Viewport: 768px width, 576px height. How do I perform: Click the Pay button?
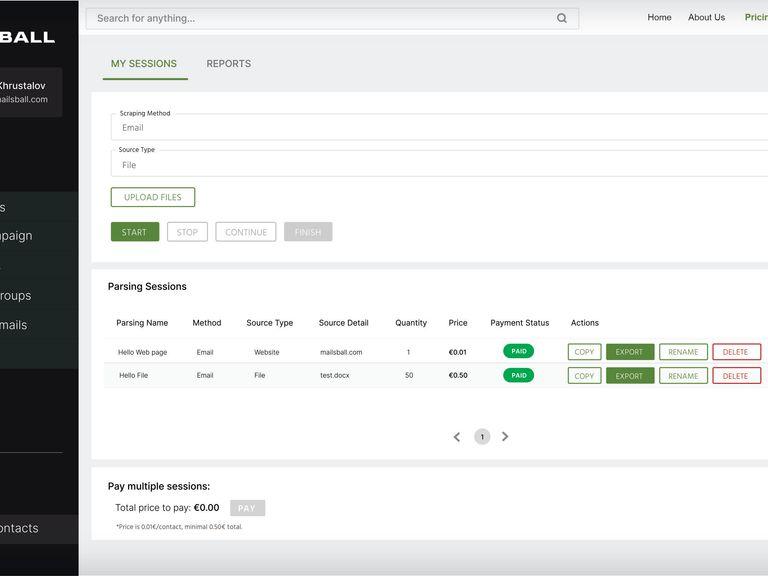[x=247, y=508]
